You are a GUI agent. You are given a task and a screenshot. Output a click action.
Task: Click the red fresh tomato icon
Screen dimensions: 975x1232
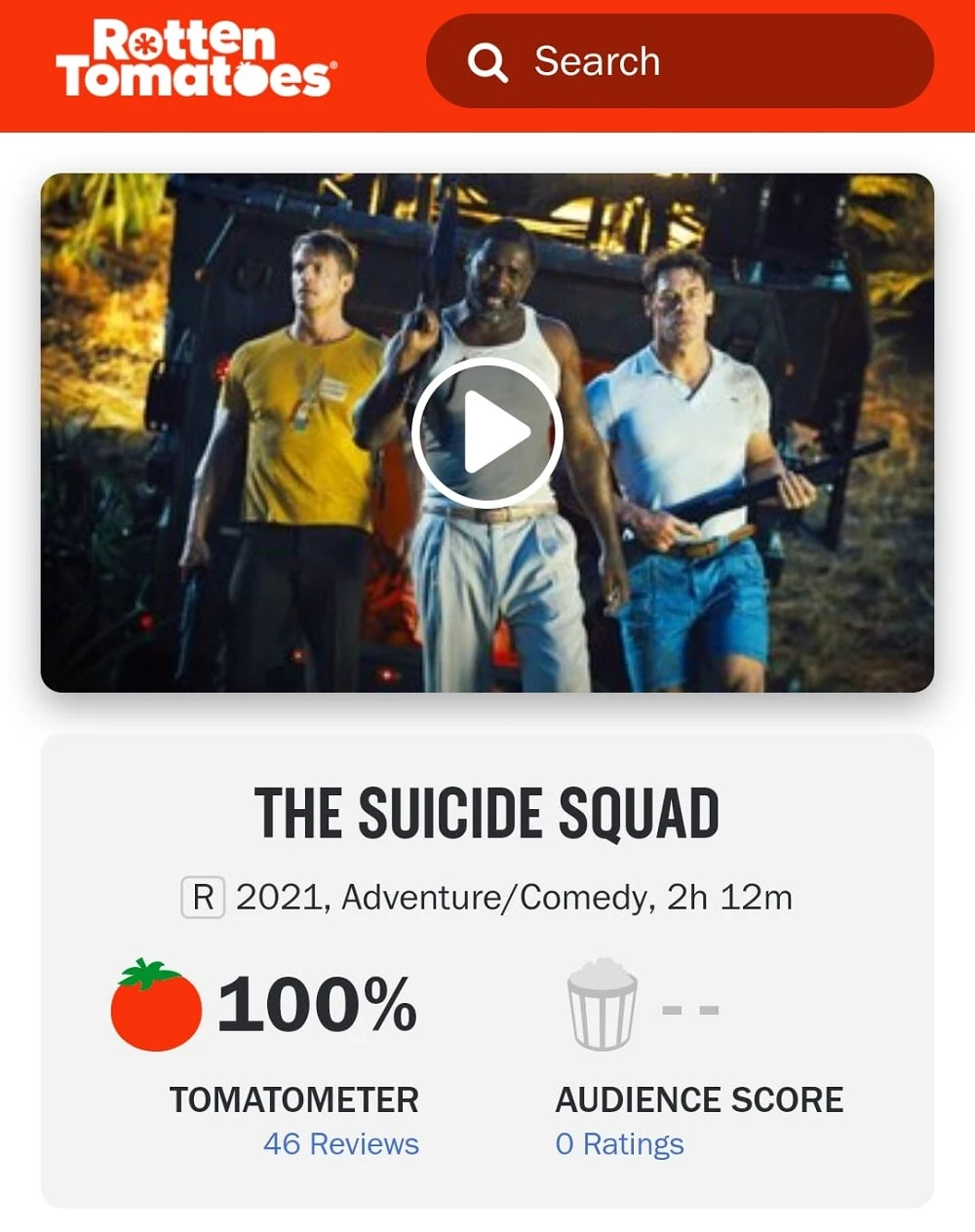[156, 1005]
